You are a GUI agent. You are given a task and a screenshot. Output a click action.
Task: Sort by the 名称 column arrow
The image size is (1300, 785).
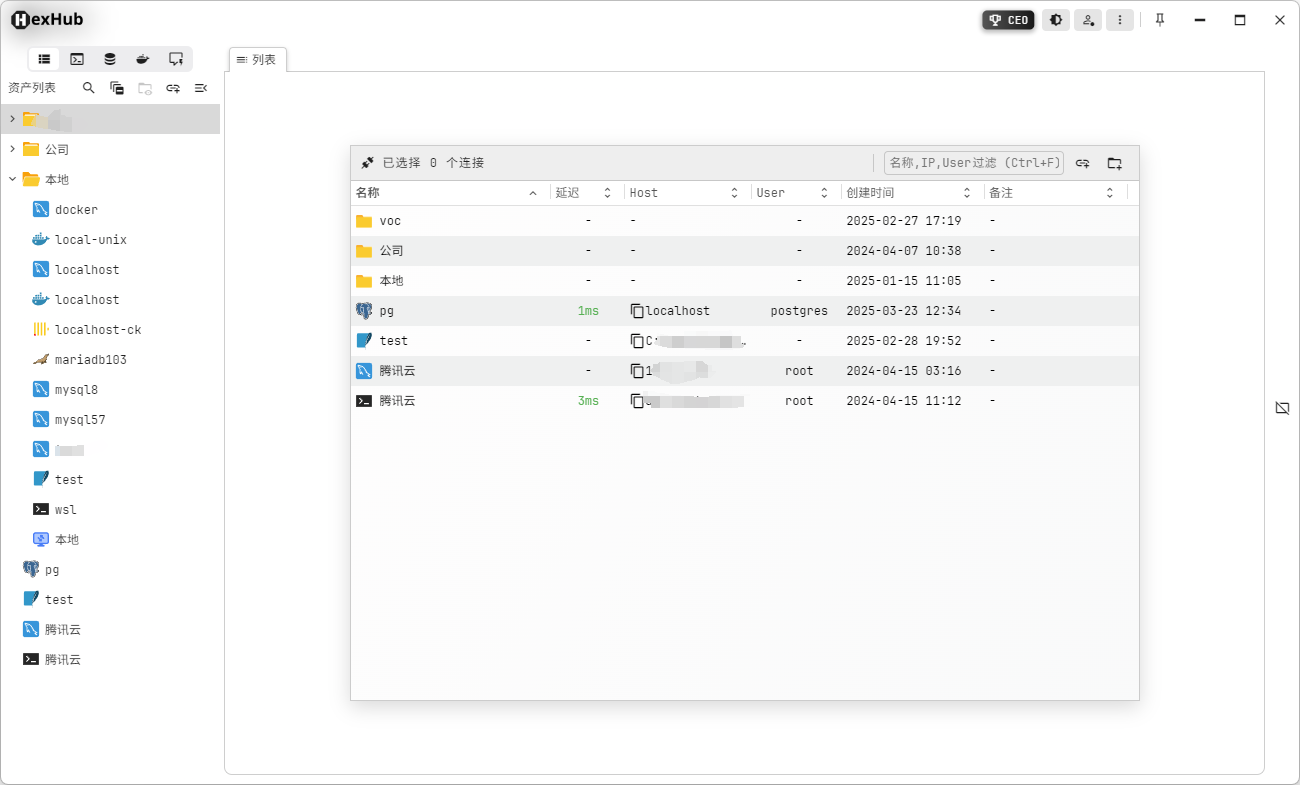coord(533,193)
